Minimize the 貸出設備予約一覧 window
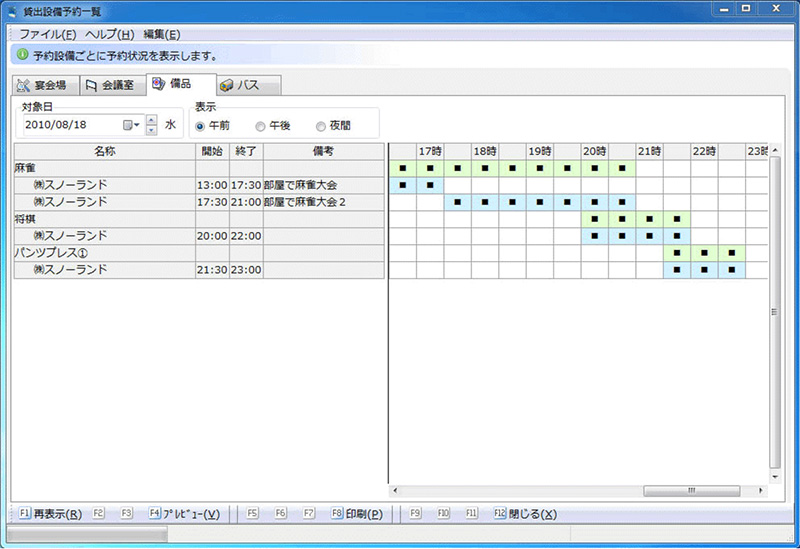Viewport: 800px width, 549px height. pos(724,9)
